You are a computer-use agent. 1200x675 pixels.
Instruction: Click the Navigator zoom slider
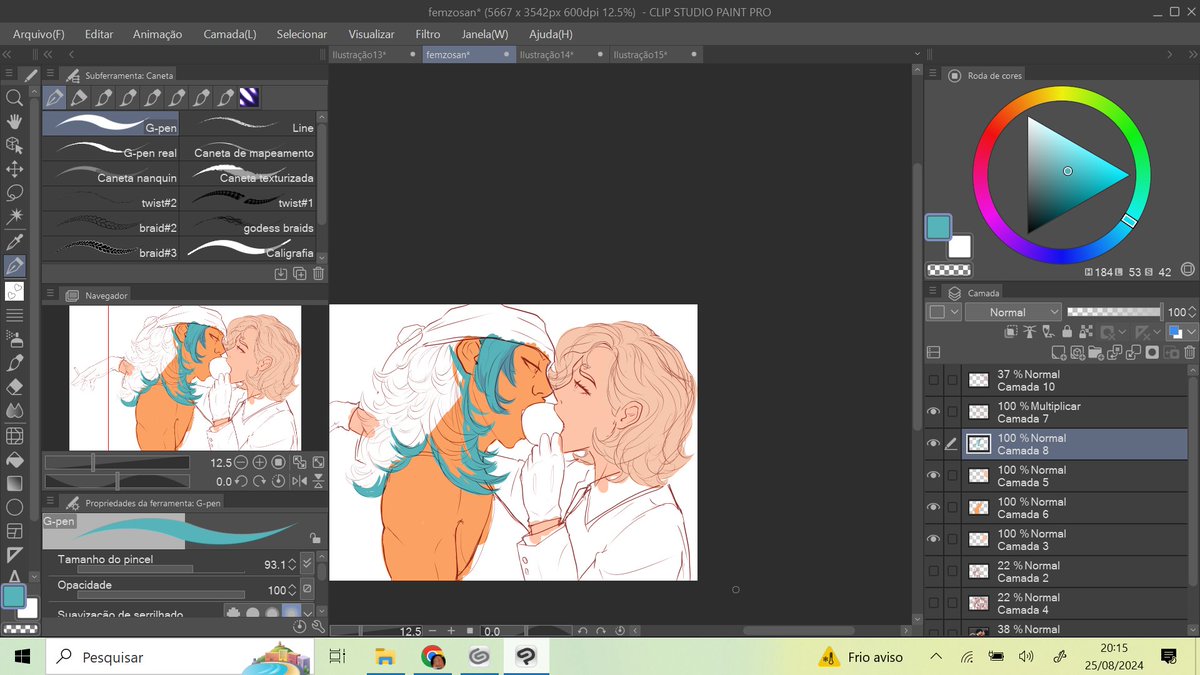pyautogui.click(x=117, y=463)
